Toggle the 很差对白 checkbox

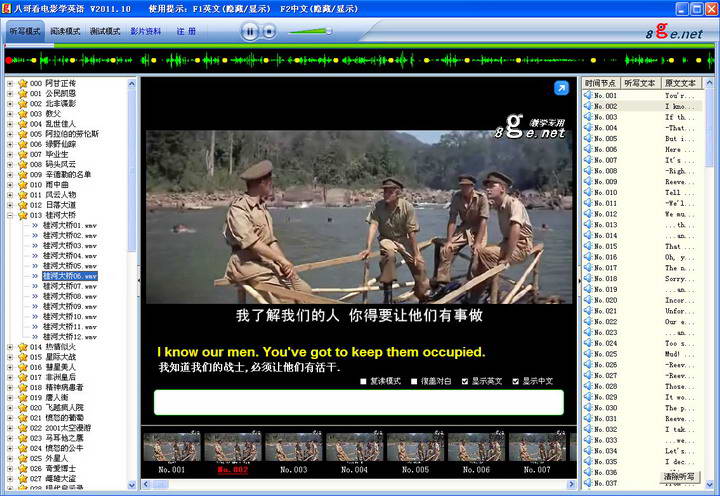coord(414,381)
